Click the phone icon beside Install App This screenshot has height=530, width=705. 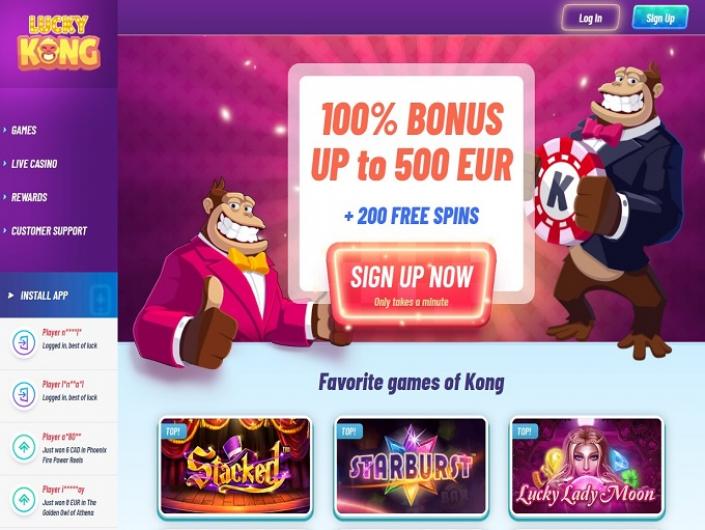[x=101, y=299]
